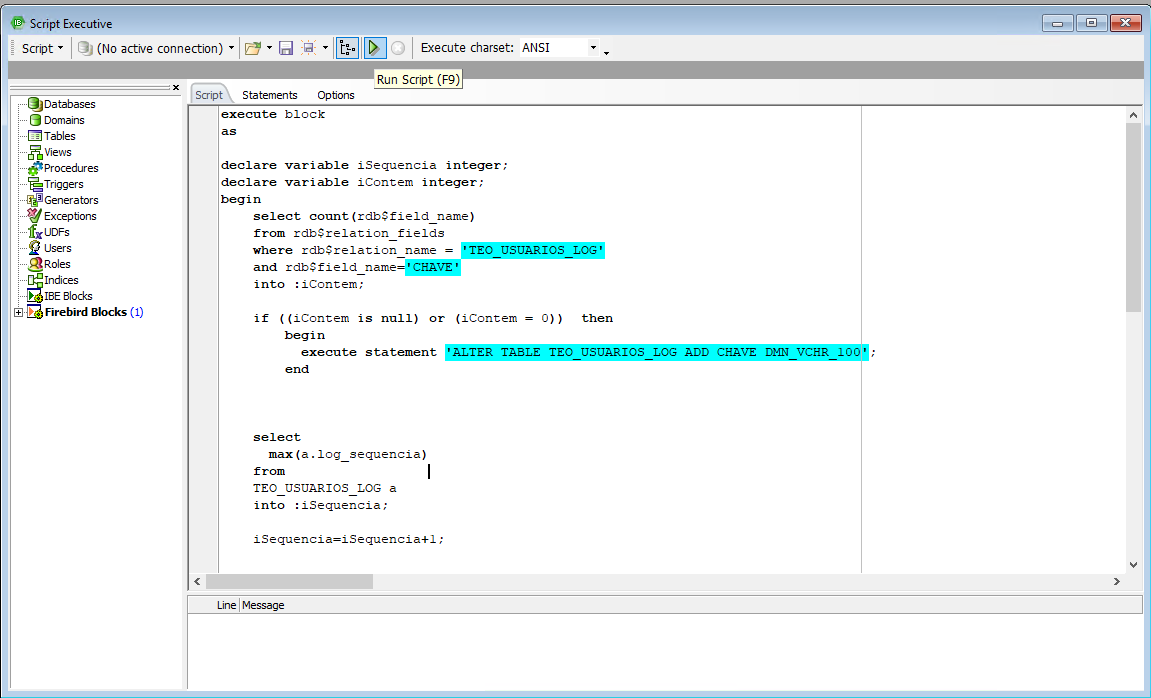The image size is (1151, 698).
Task: Click the horizontal scrollbar thumb in editor
Action: tap(289, 581)
